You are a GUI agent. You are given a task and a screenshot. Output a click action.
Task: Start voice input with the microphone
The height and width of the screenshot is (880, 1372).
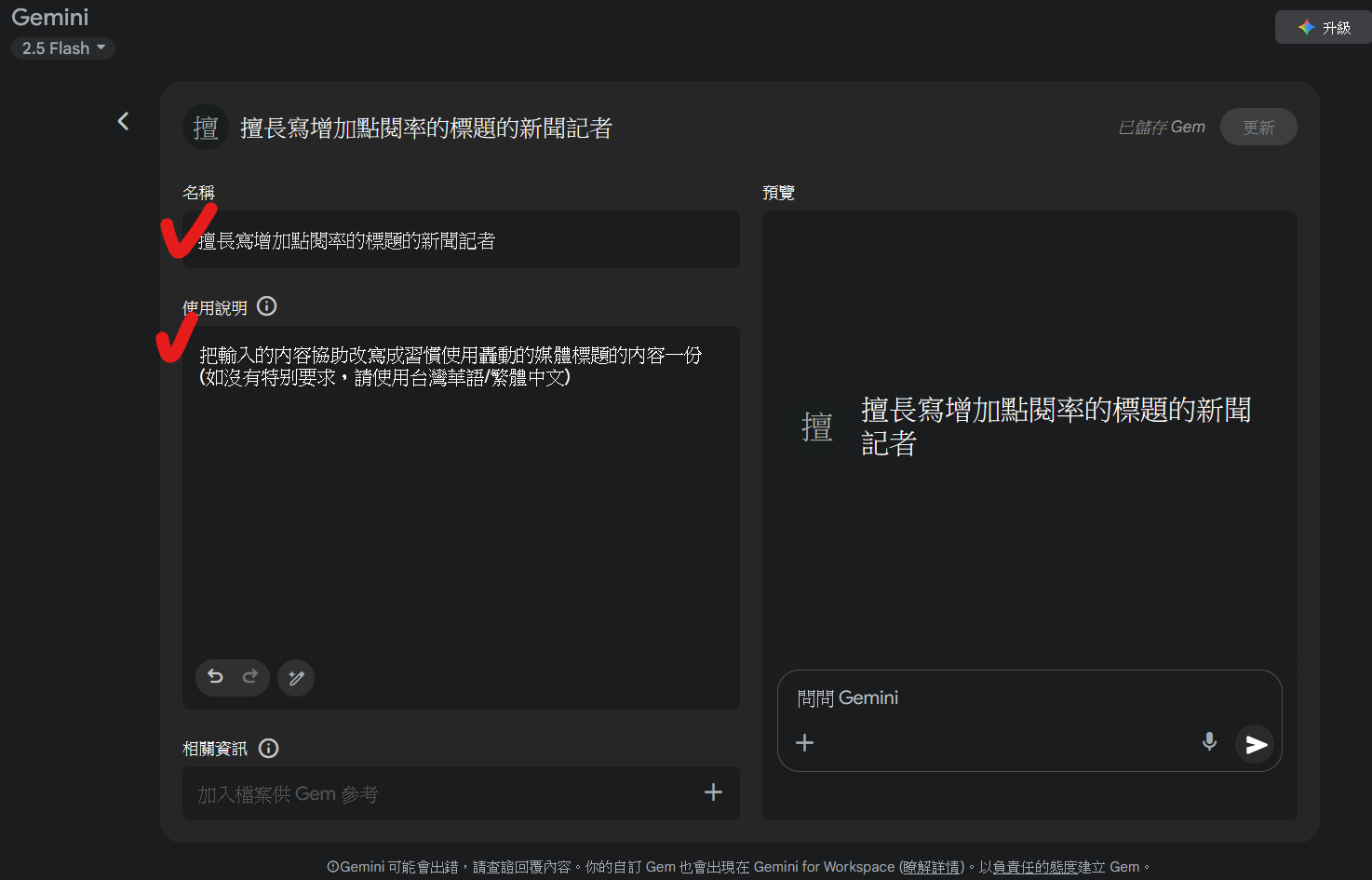1209,742
